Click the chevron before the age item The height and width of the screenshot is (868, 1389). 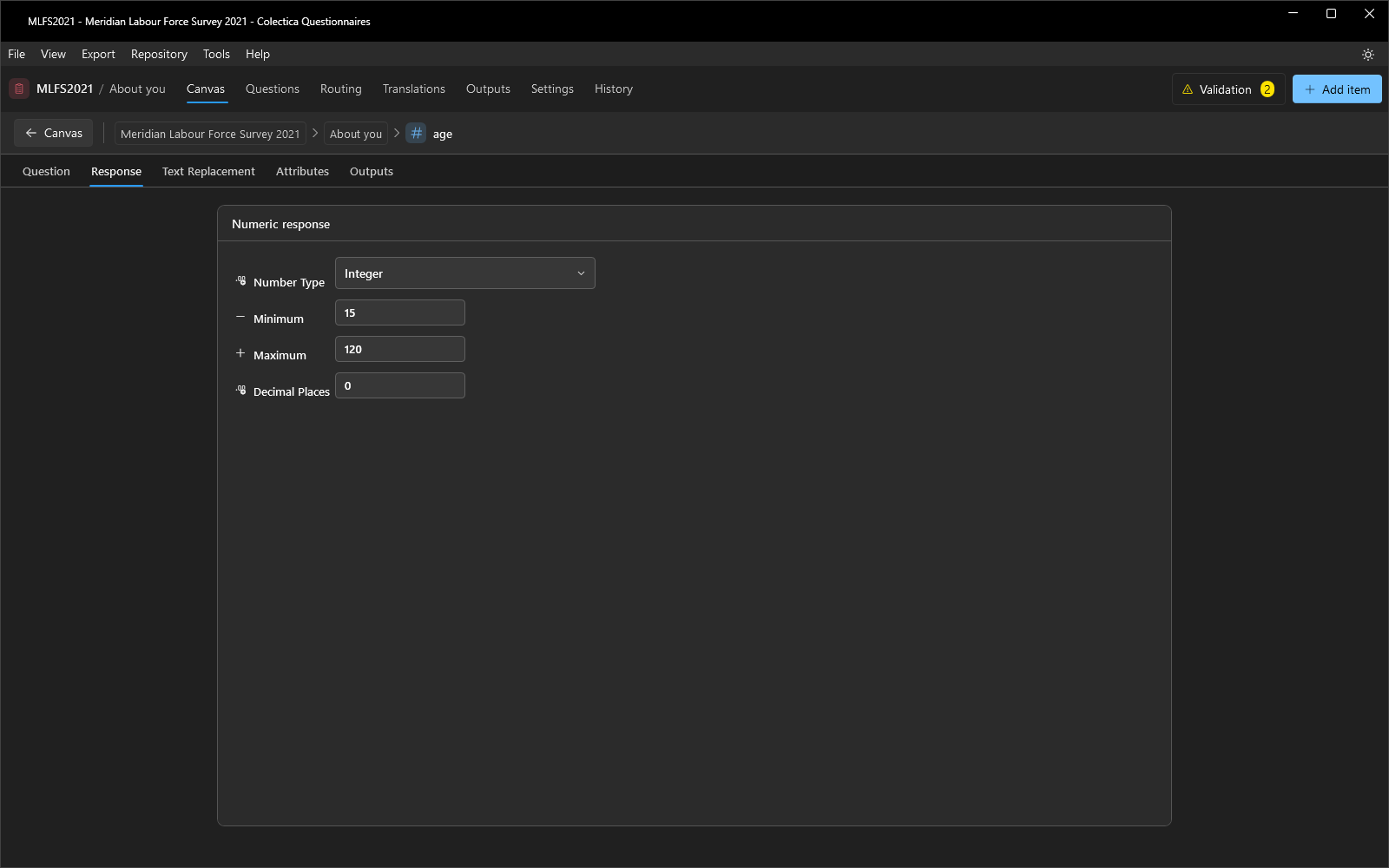point(397,133)
